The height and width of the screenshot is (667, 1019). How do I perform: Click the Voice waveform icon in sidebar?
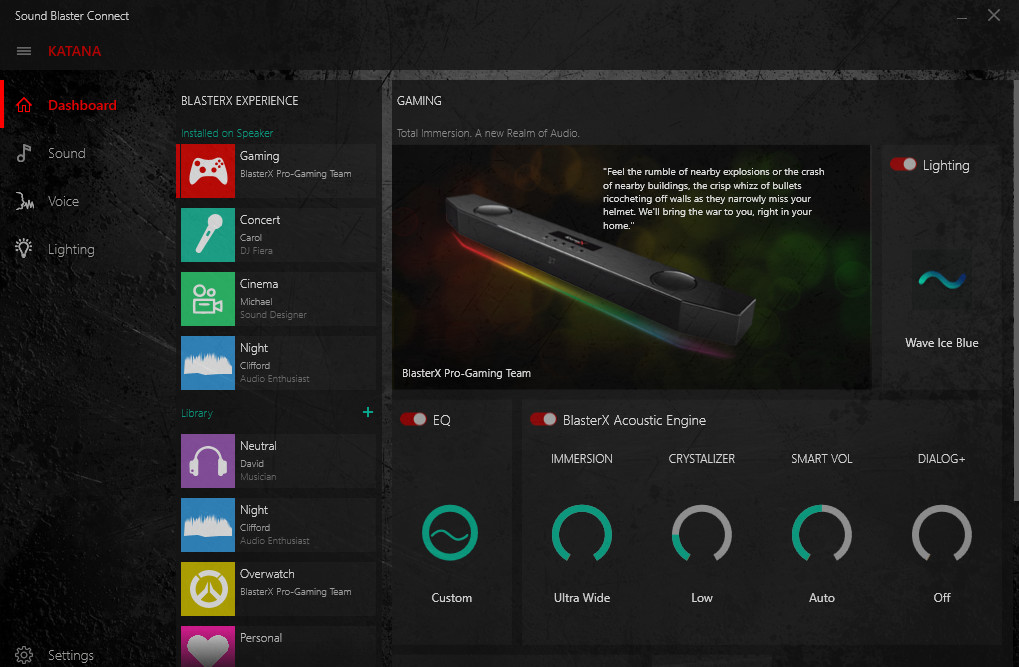(24, 202)
